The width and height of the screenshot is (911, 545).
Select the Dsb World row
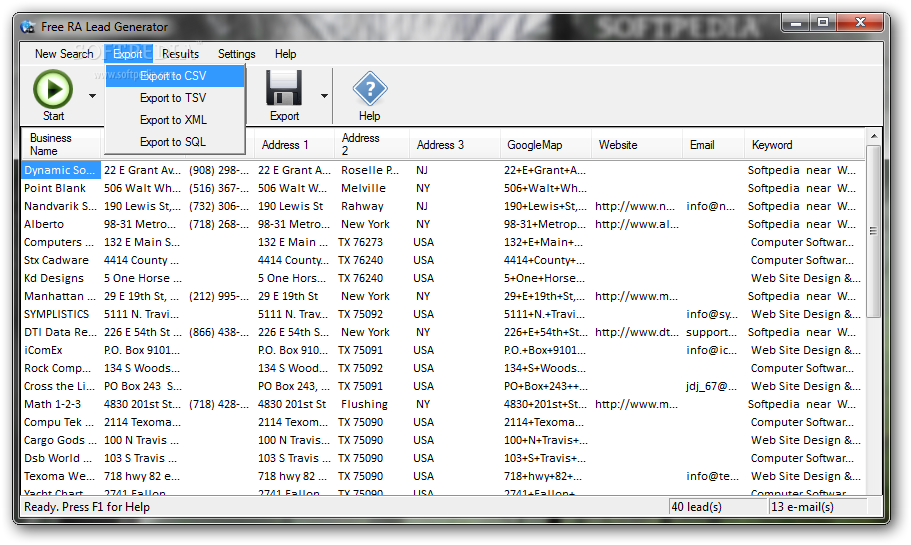click(443, 458)
